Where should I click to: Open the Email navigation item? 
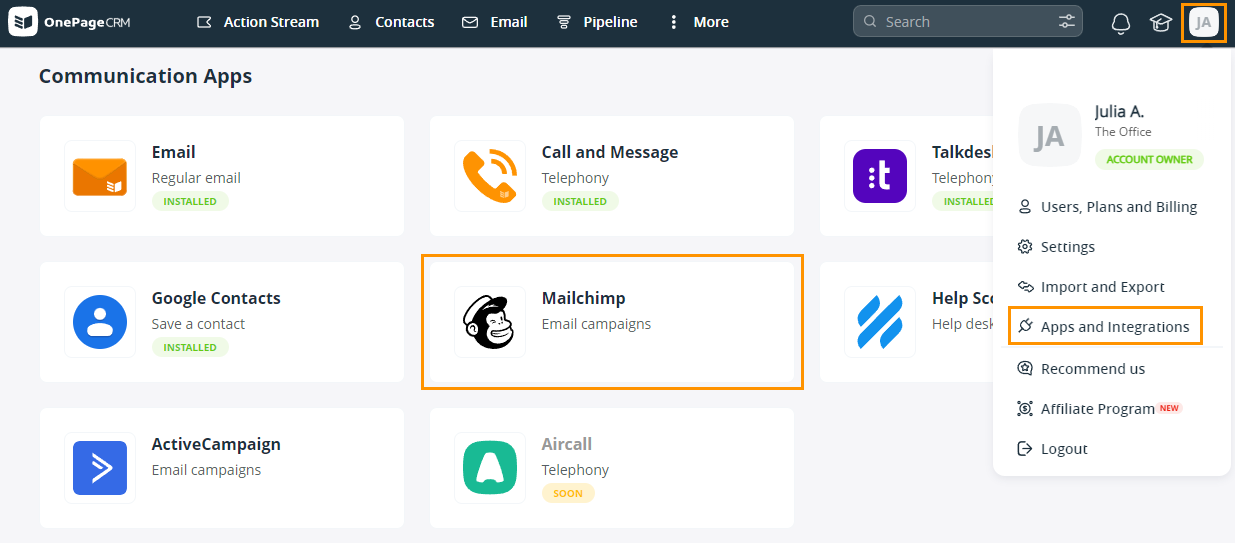(495, 22)
